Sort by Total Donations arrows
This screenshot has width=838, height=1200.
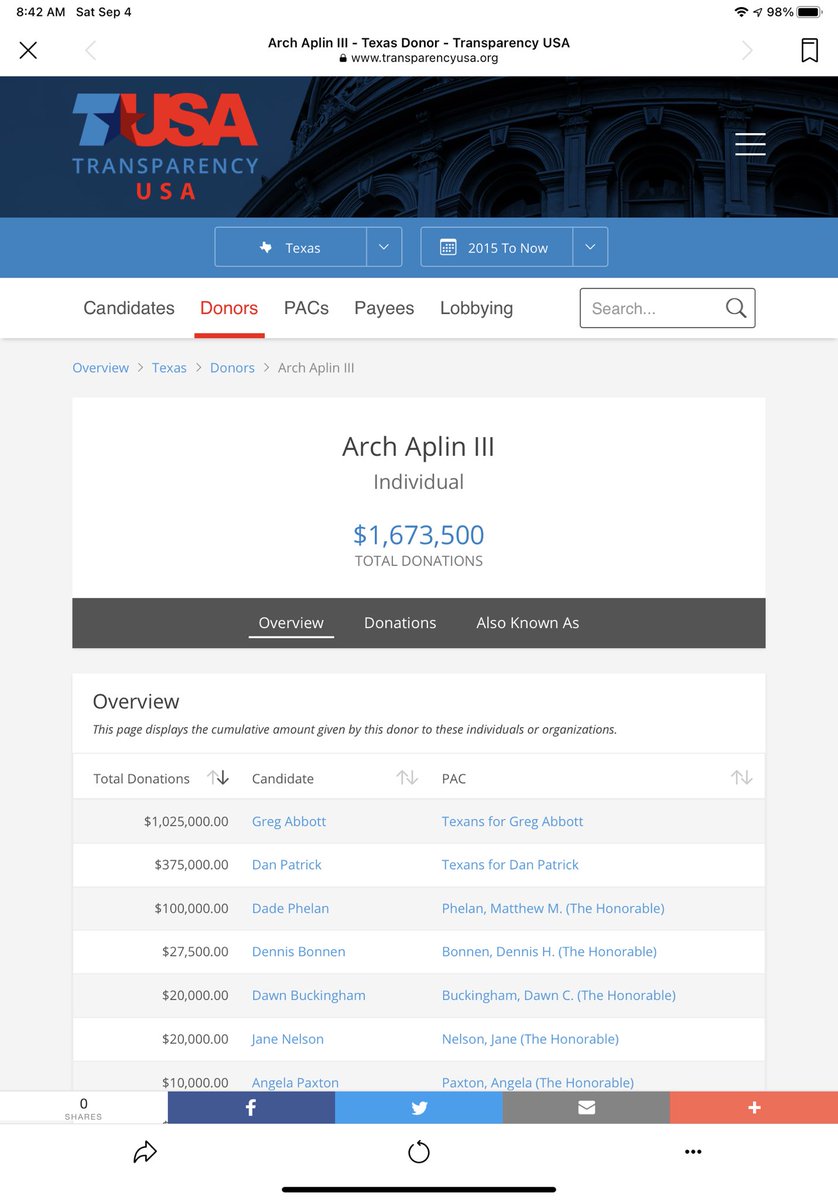click(x=218, y=778)
